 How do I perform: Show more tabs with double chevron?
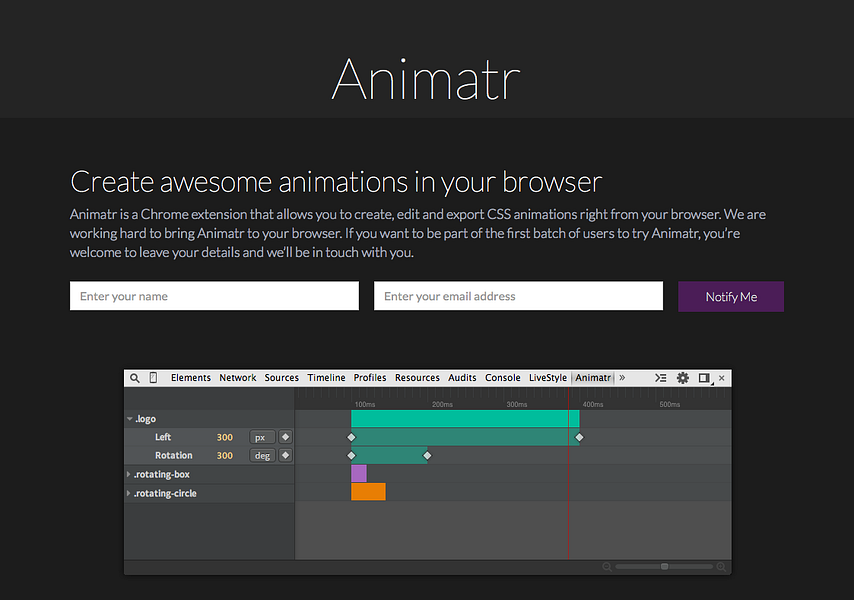tap(622, 377)
